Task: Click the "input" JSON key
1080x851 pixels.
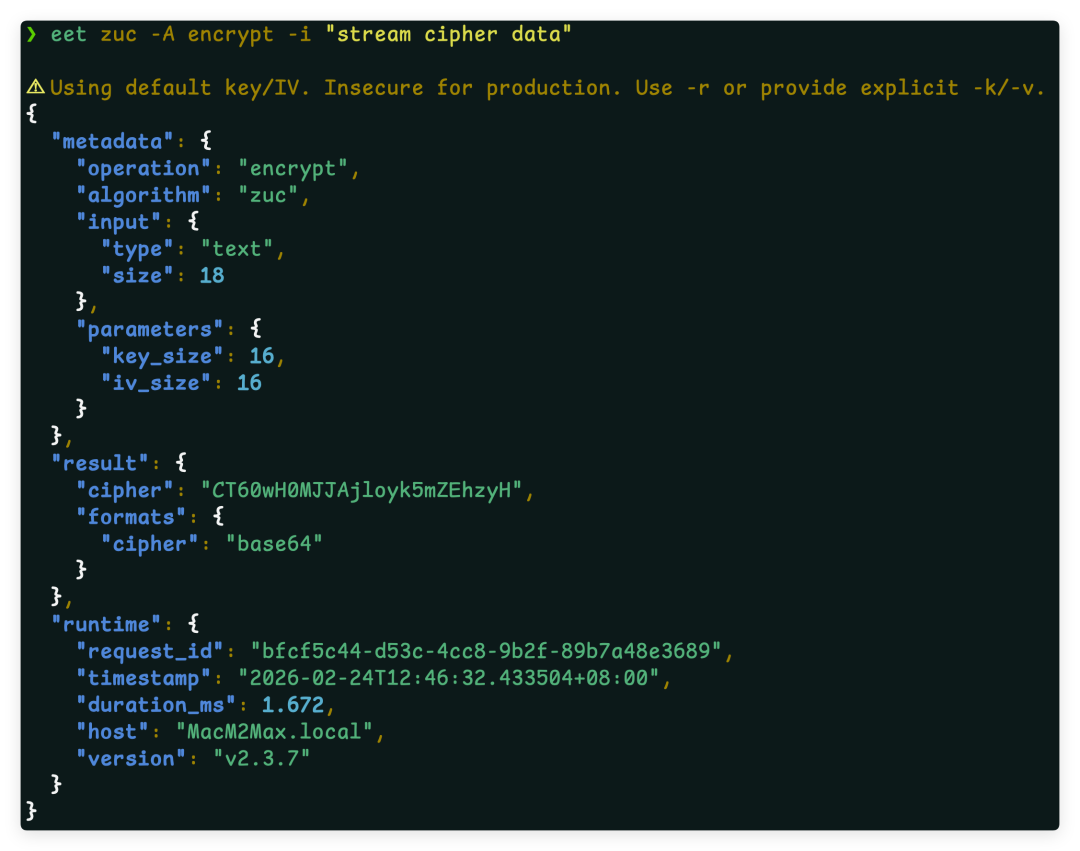Action: (118, 222)
